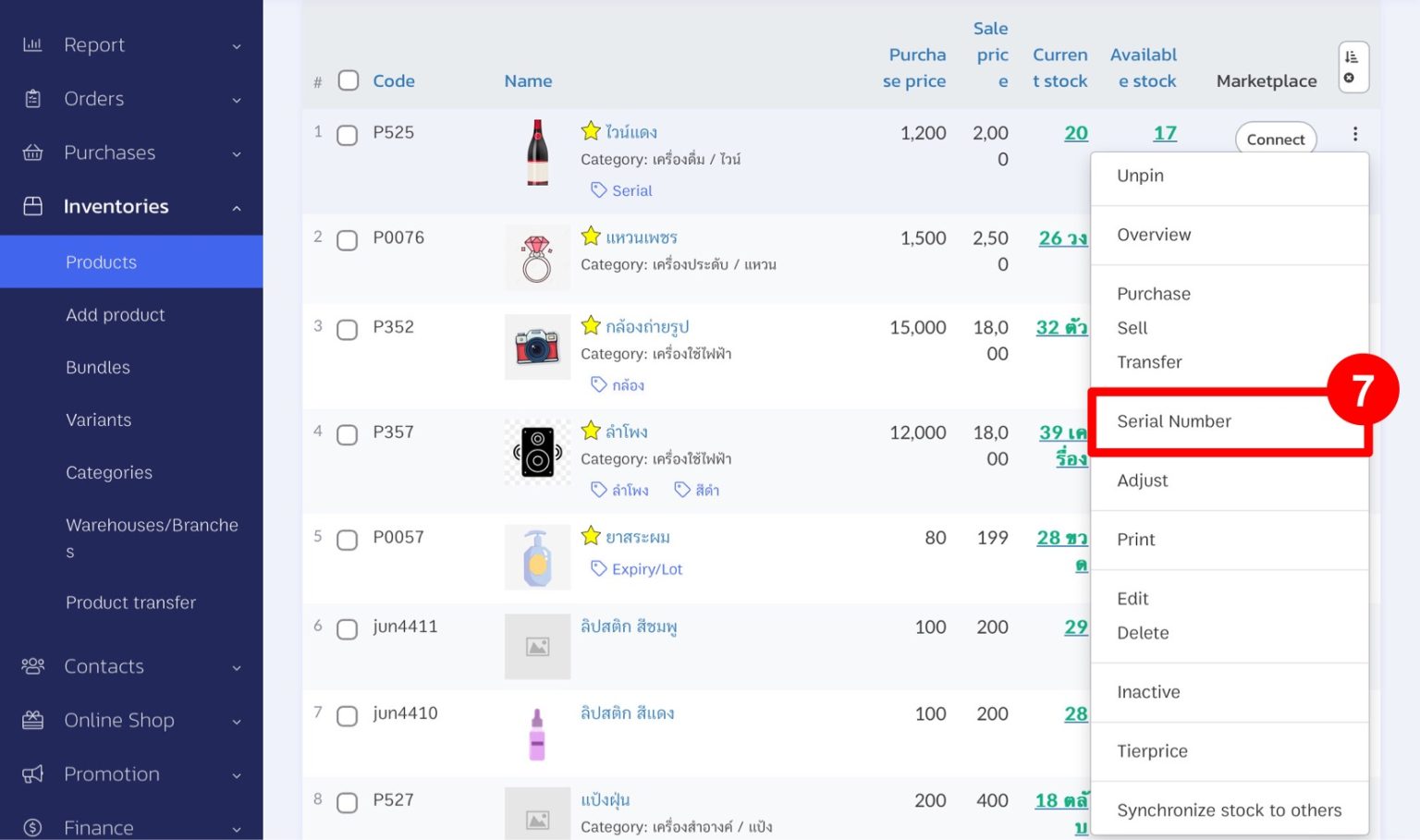Check the box for product jun4410
1420x840 pixels.
(347, 716)
